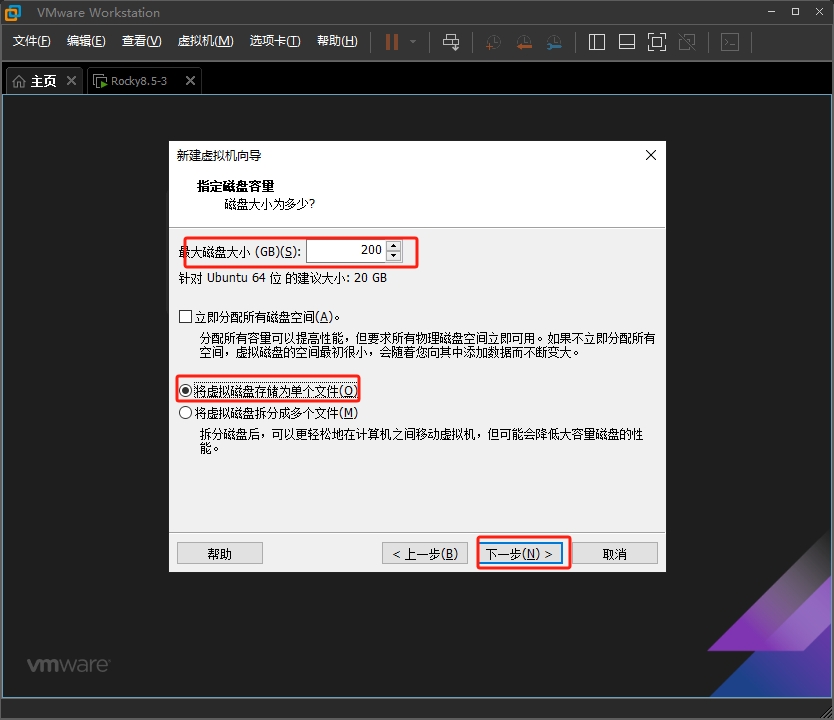This screenshot has height=720, width=834.
Task: Open the console view toolbar icon
Action: click(x=730, y=42)
